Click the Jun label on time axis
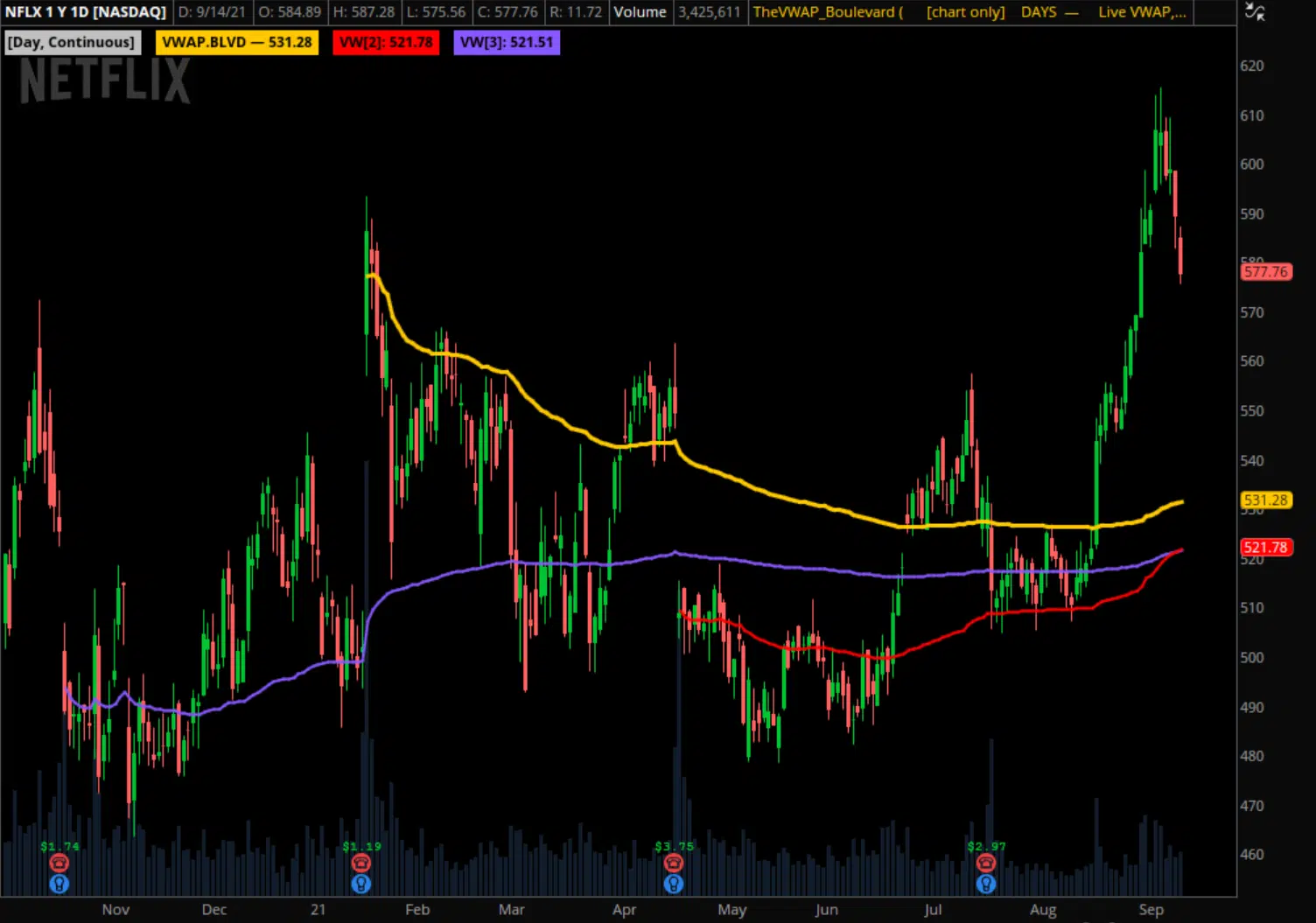The image size is (1316, 923). [826, 910]
